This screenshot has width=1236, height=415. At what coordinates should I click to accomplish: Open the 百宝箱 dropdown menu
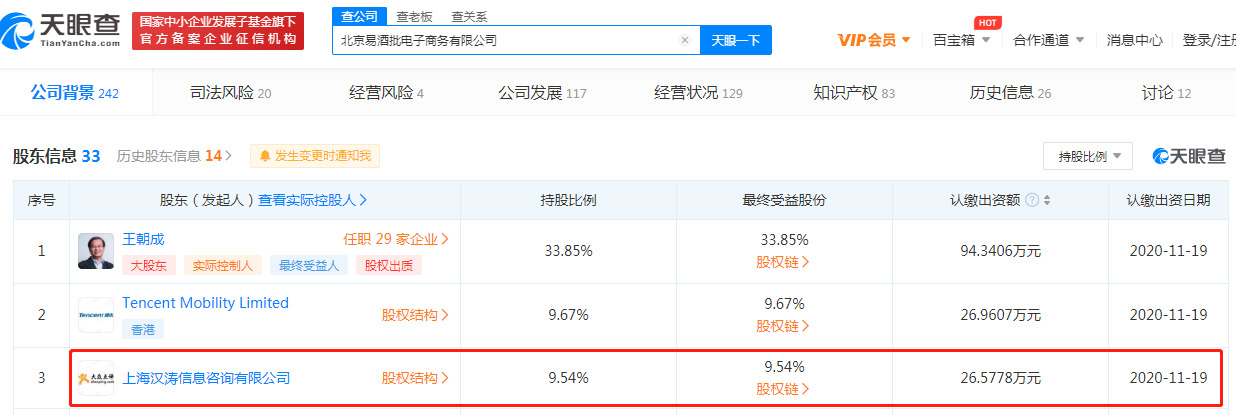tap(961, 40)
